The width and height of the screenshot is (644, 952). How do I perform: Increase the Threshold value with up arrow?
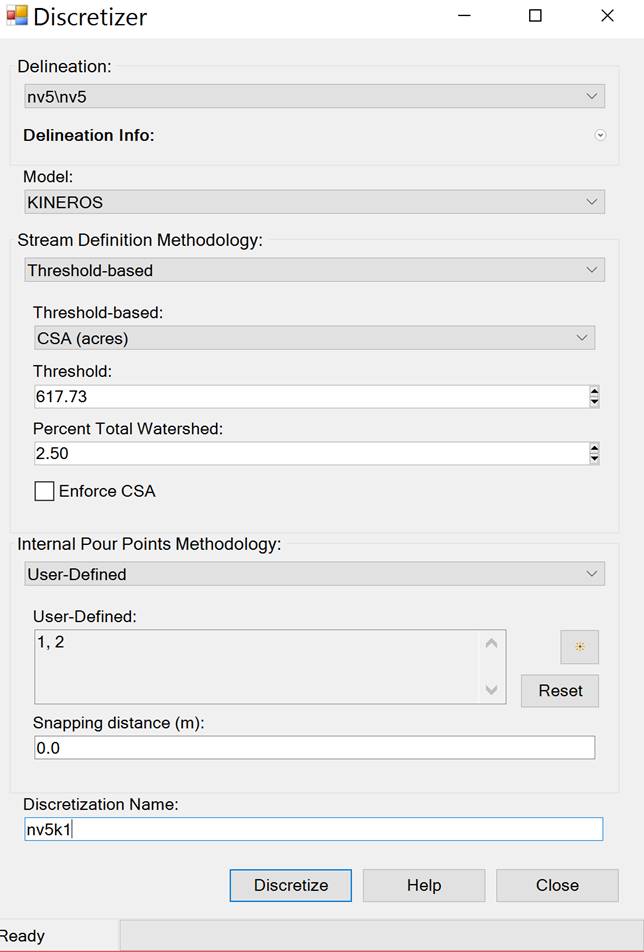click(x=594, y=391)
